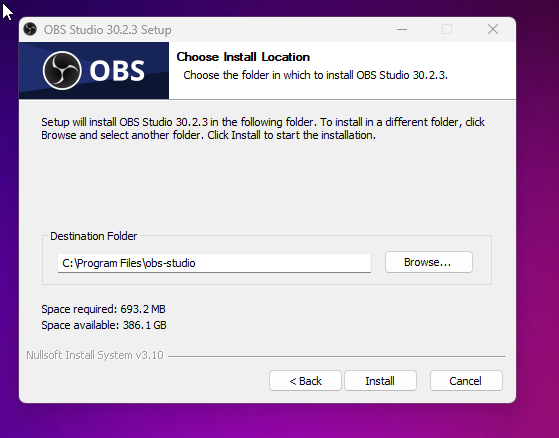Image resolution: width=559 pixels, height=438 pixels.
Task: Click the subtitle about choosing the install folder
Action: click(315, 75)
